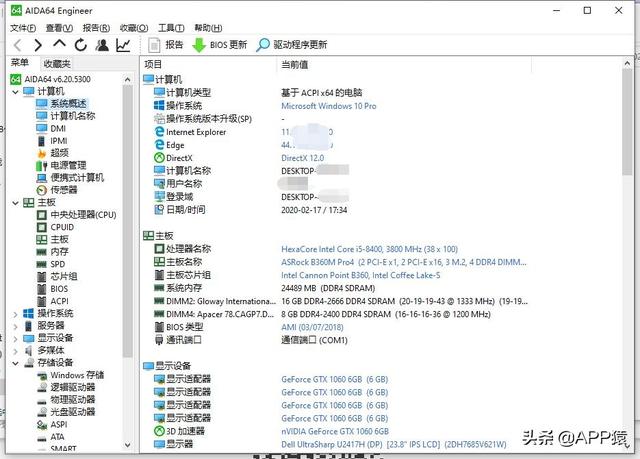Collapse the 计算机 tree node
The width and height of the screenshot is (640, 459).
point(16,92)
